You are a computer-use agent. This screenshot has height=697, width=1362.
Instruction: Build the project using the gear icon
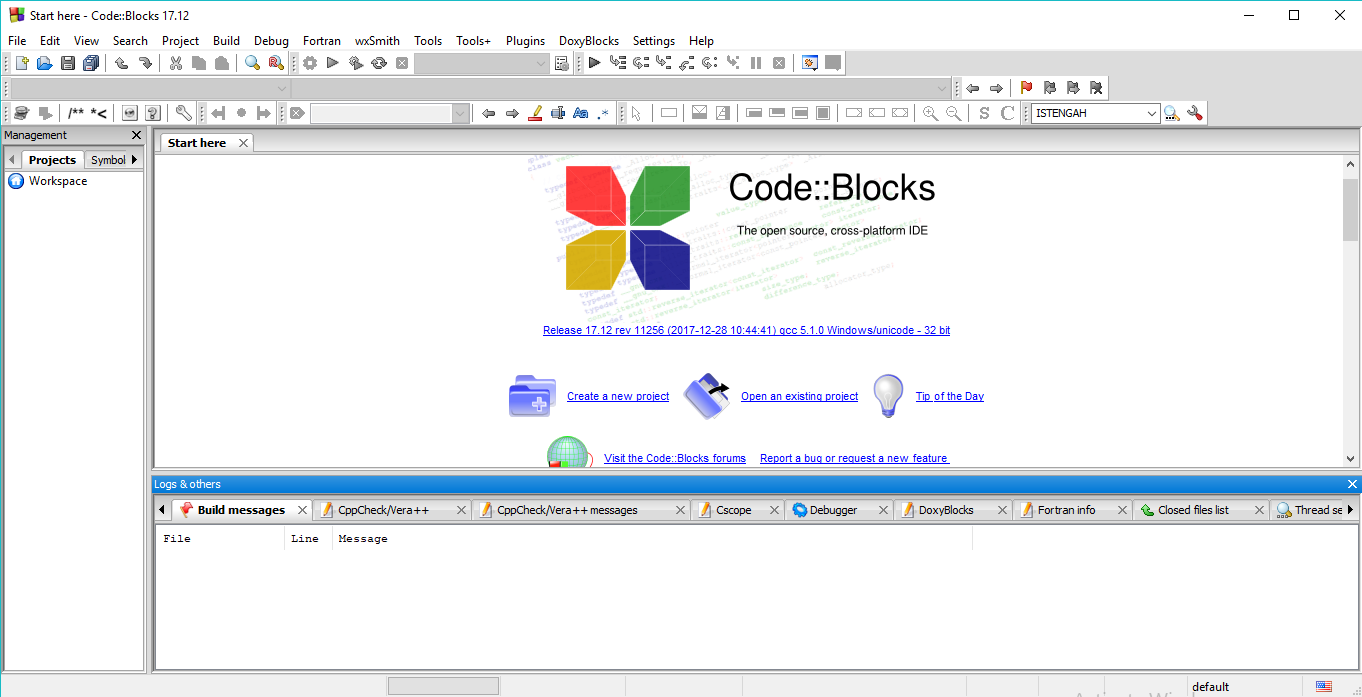click(309, 62)
